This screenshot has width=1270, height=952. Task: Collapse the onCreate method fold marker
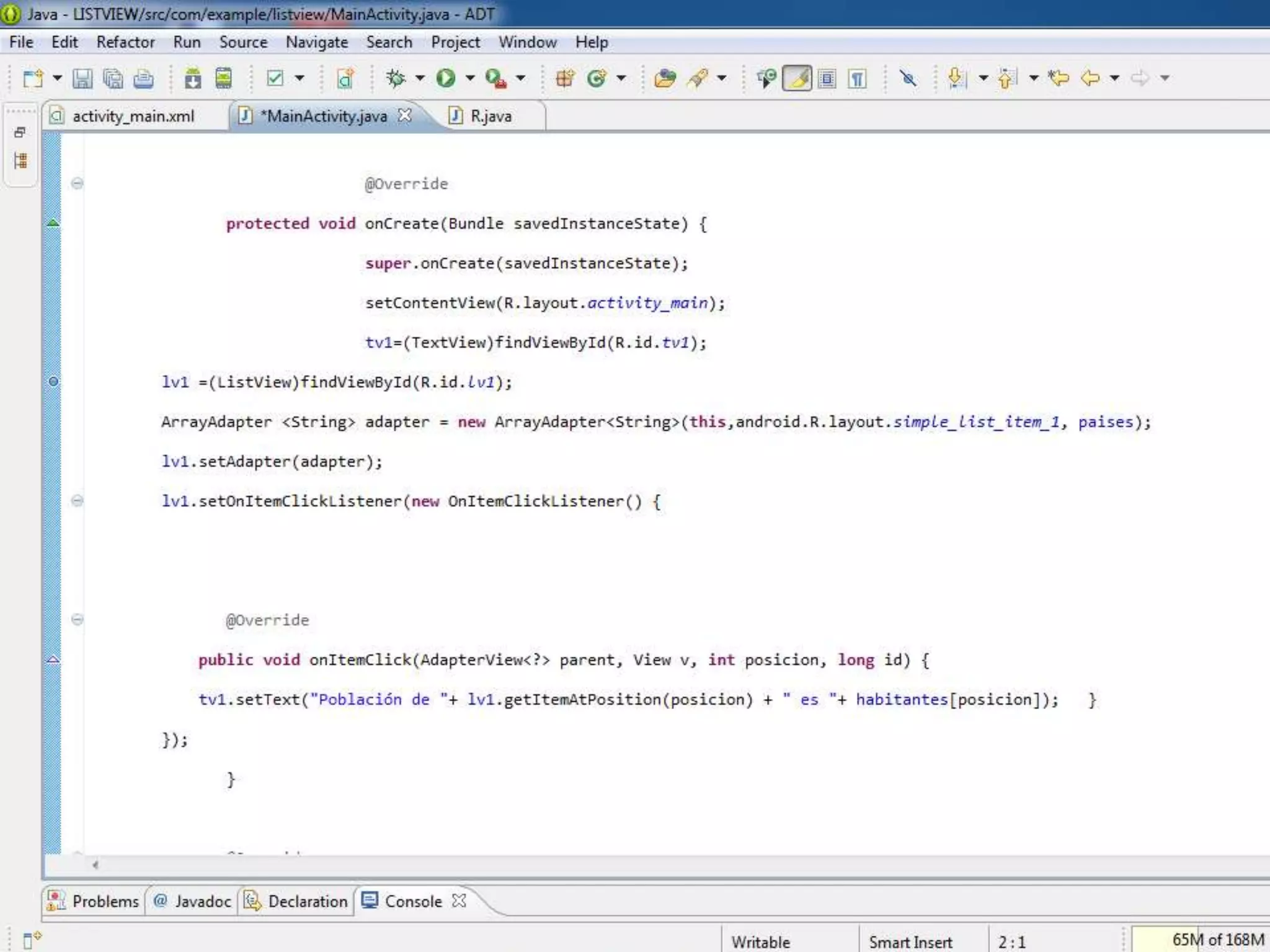pos(77,183)
